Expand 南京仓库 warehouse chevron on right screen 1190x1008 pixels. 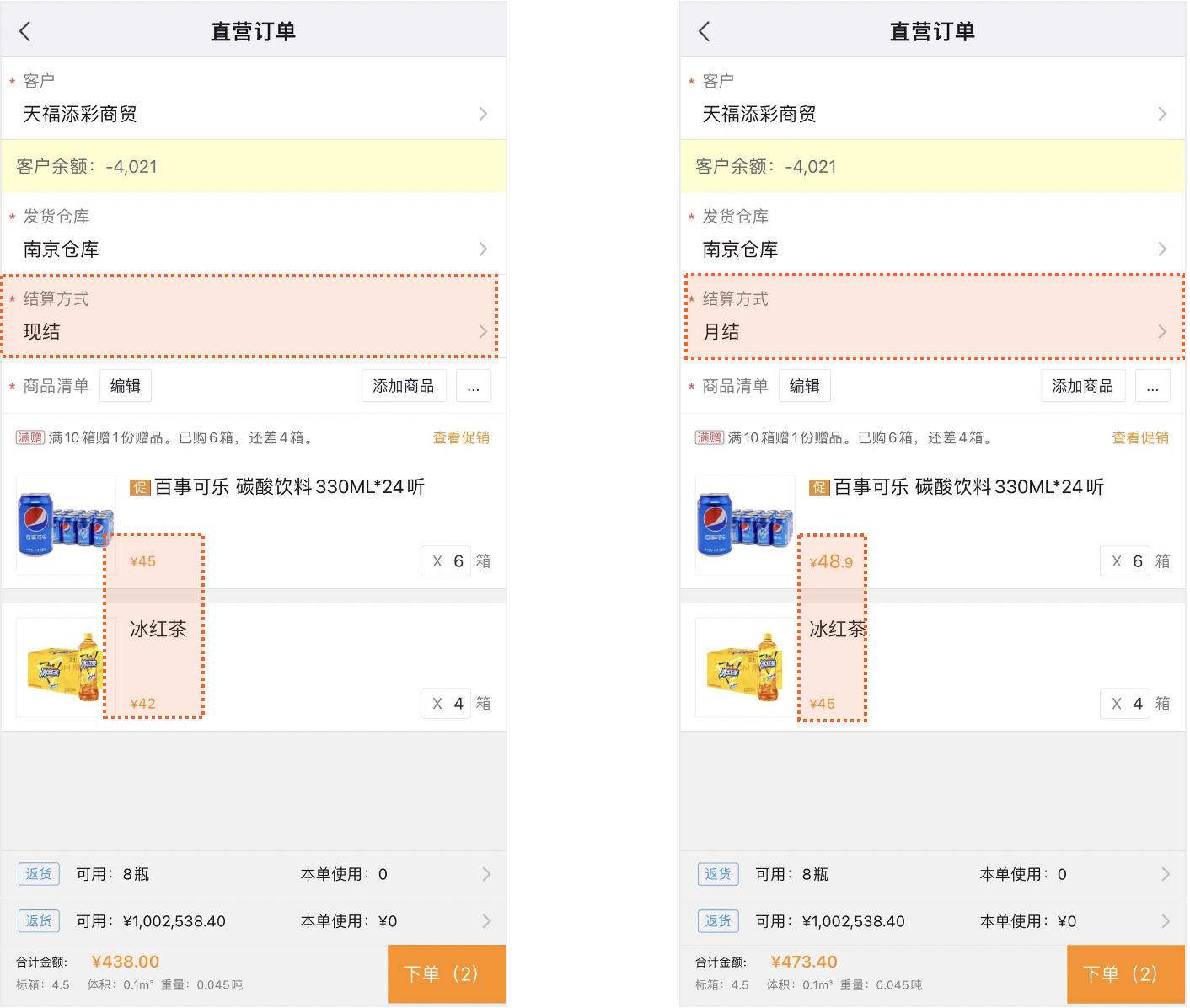pos(1162,249)
